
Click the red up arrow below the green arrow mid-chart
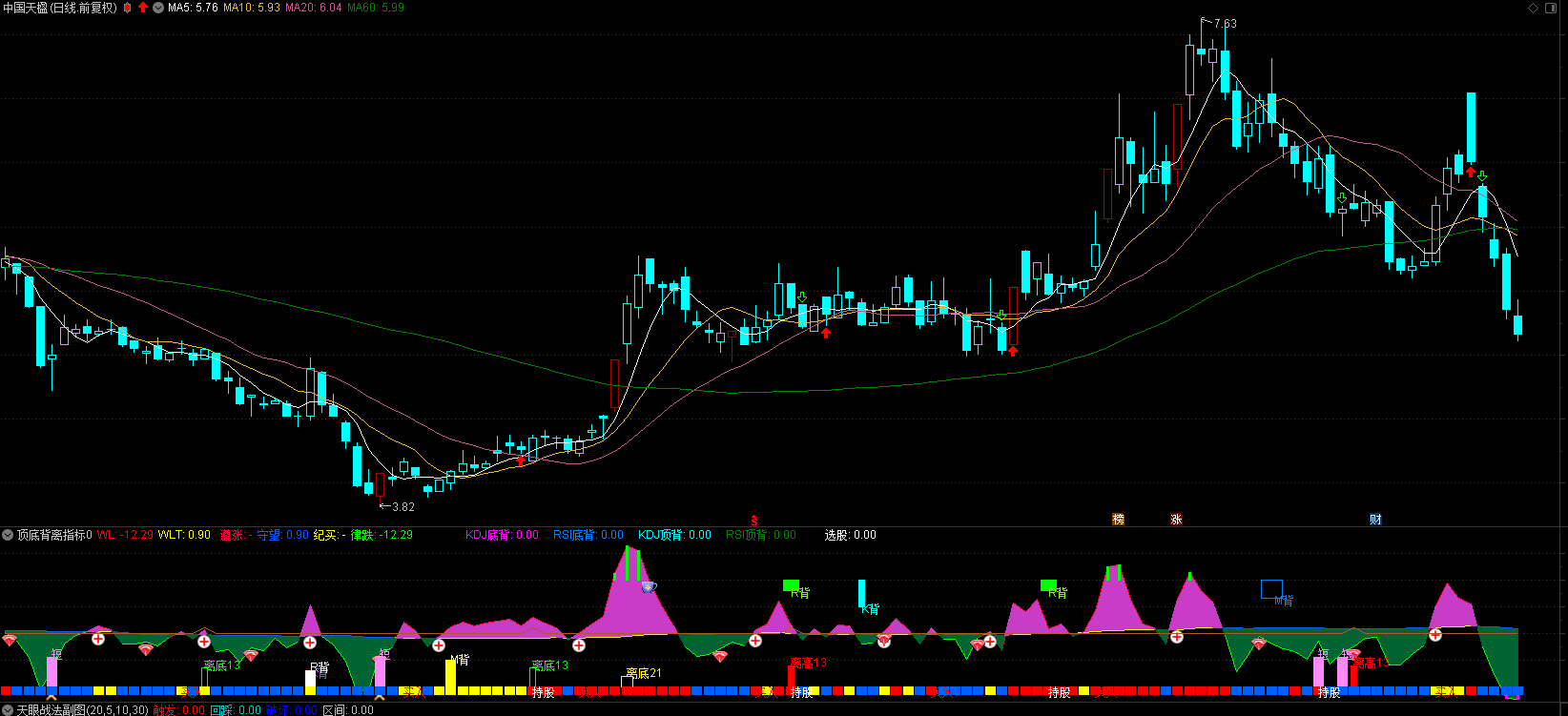(826, 333)
